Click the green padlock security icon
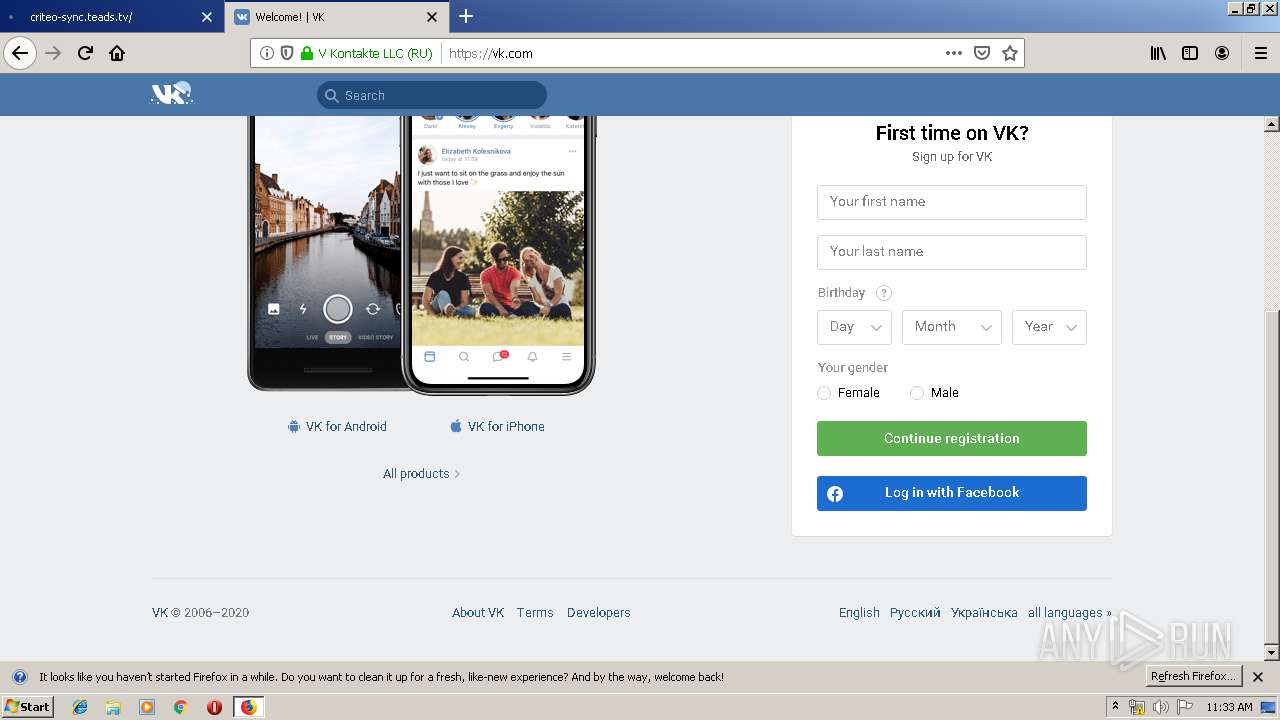This screenshot has width=1280, height=720. (307, 53)
